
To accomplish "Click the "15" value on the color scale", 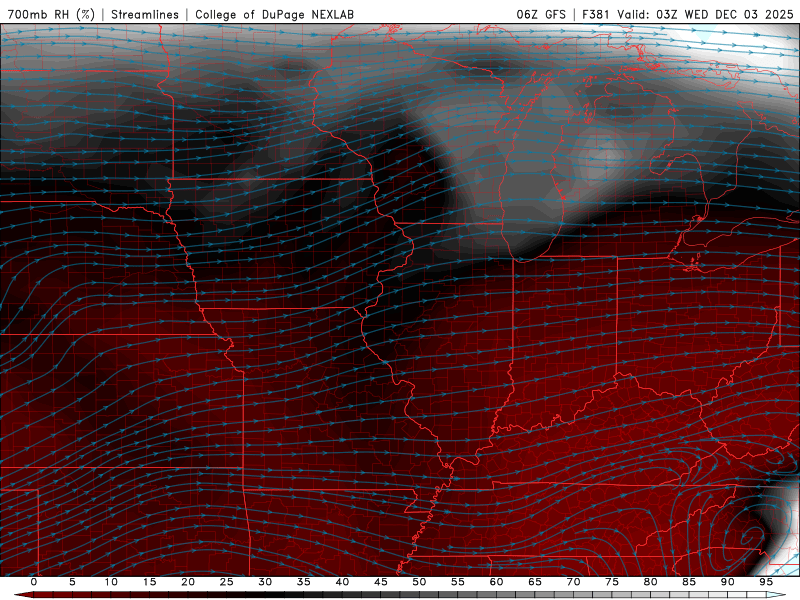I will click(x=149, y=582).
